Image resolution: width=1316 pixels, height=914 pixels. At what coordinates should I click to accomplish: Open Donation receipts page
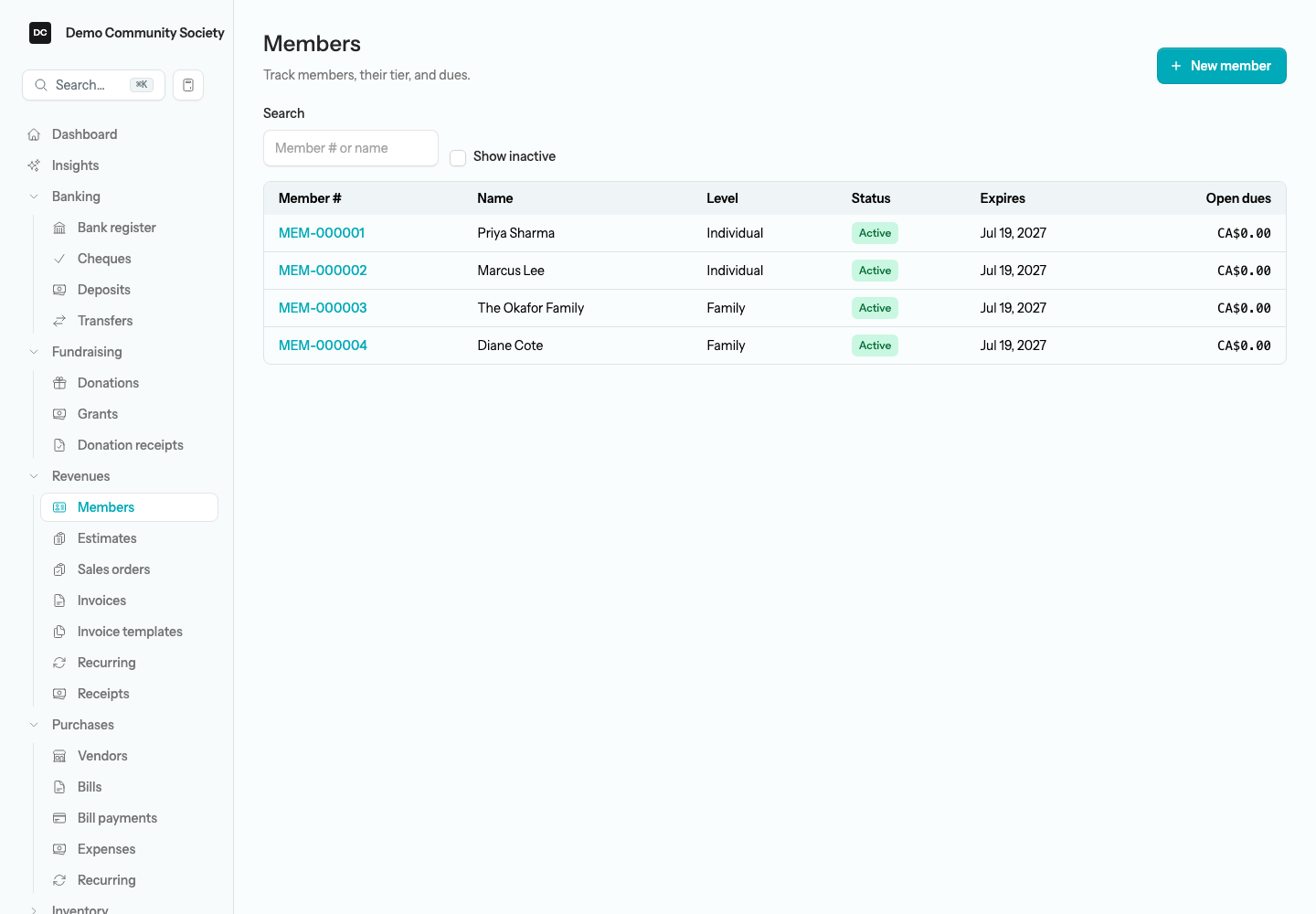tap(130, 445)
